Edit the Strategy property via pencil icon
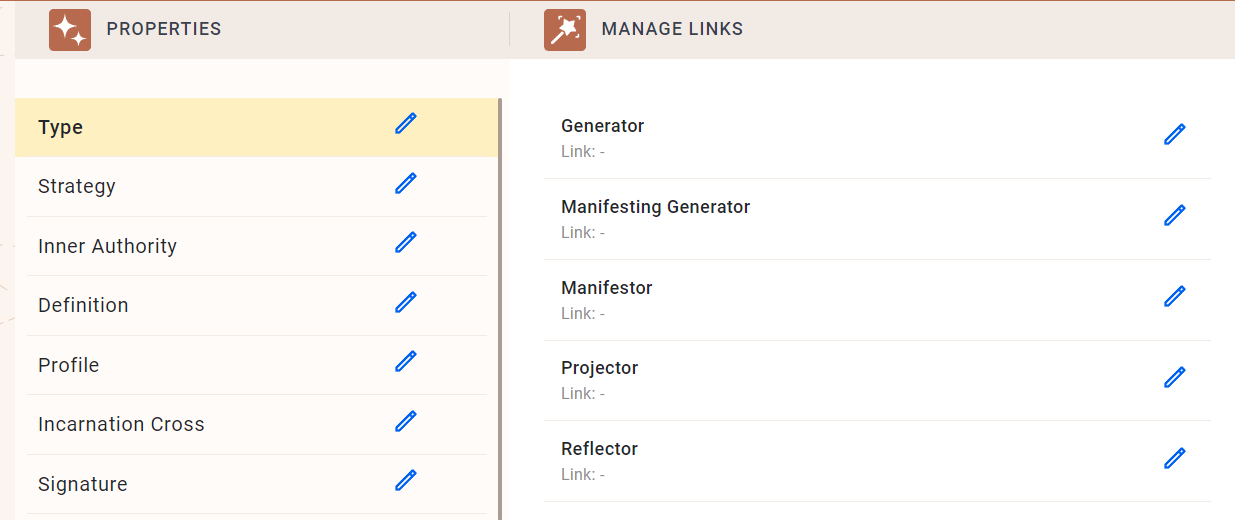The height and width of the screenshot is (520, 1235). pos(405,183)
